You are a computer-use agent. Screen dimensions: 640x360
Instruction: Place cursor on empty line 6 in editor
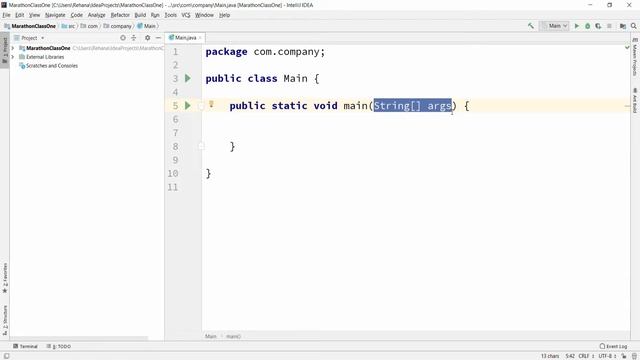click(416, 119)
